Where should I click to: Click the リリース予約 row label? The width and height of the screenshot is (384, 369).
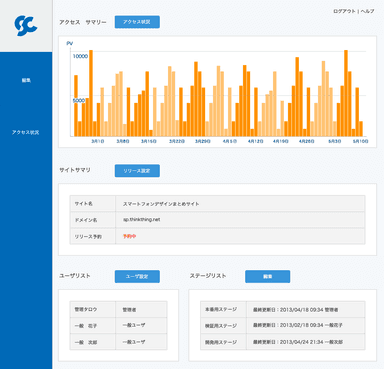pyautogui.click(x=88, y=236)
